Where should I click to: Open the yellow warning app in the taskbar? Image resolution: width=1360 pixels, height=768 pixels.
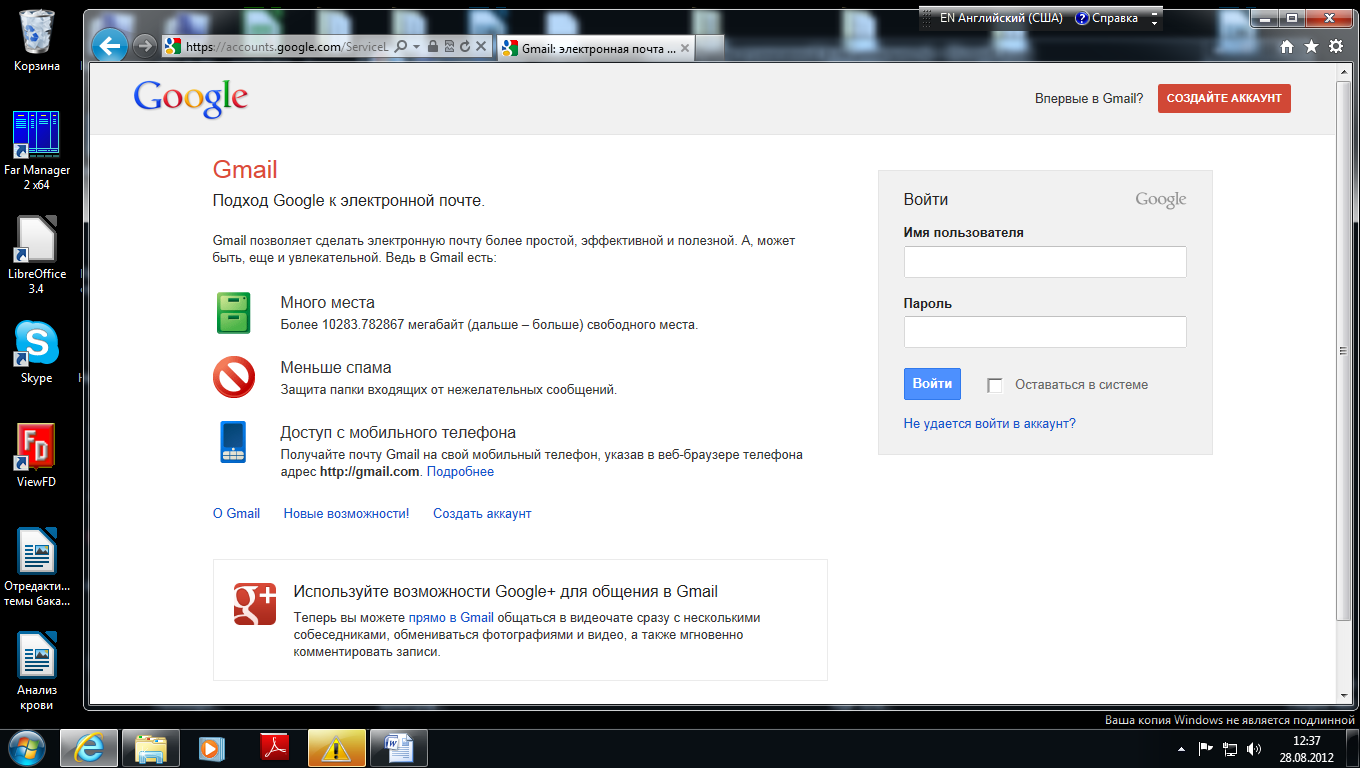click(337, 748)
